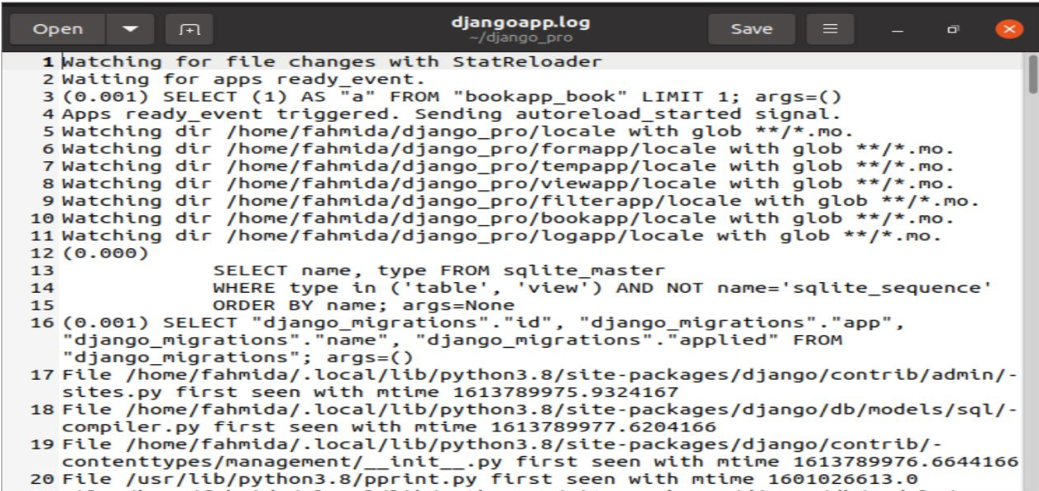Click line 1 'Watching for file changes with StatReloader'
This screenshot has height=491, width=1039.
point(332,62)
